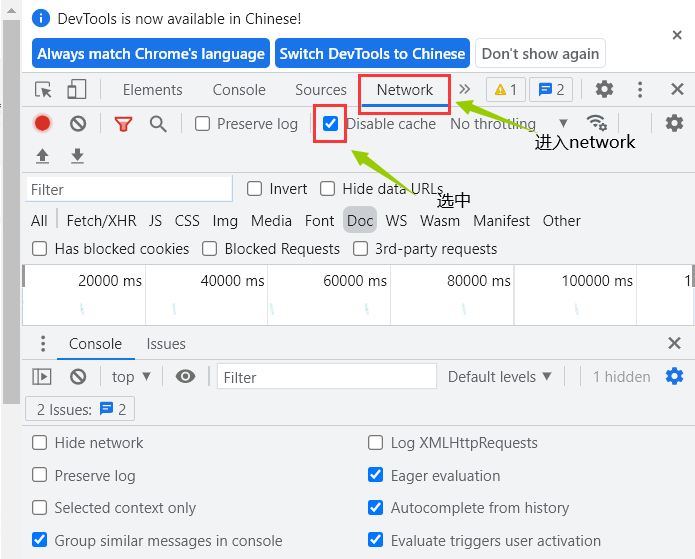Select the Network tab

(x=405, y=90)
